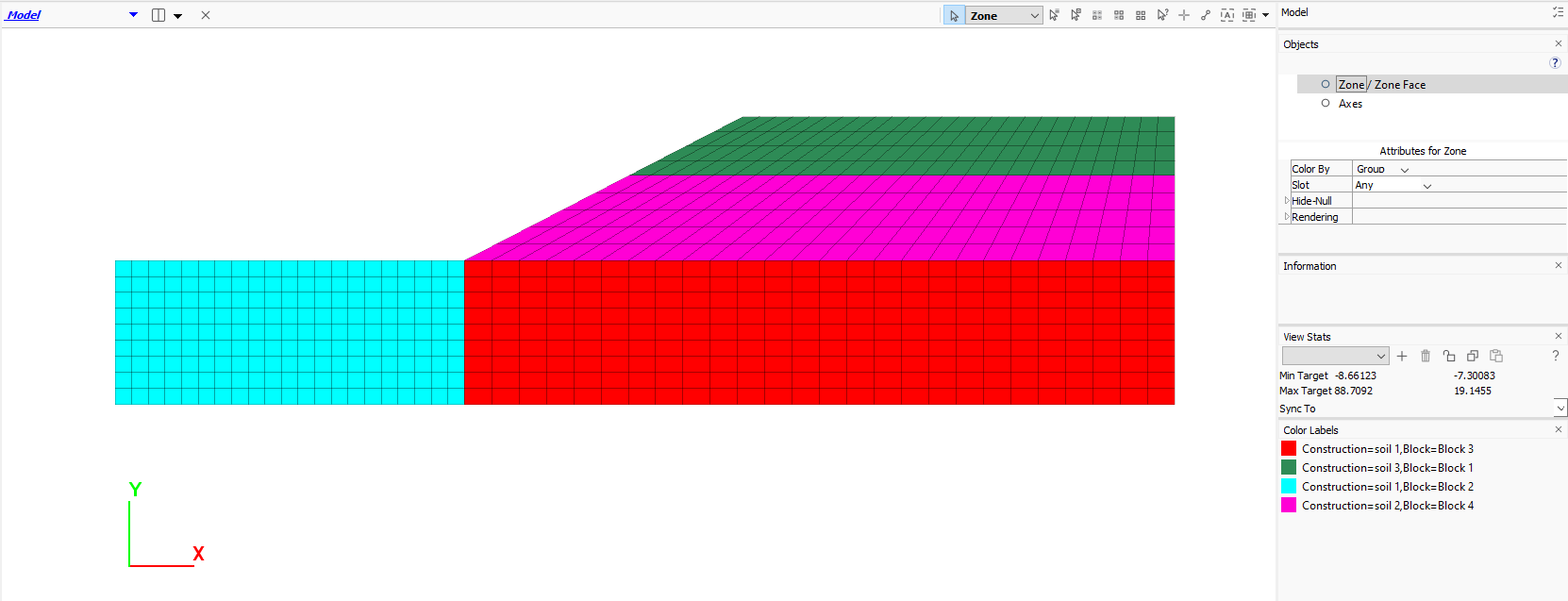Click the text box annotation icon
The width and height of the screenshot is (1568, 601).
coord(1226,15)
